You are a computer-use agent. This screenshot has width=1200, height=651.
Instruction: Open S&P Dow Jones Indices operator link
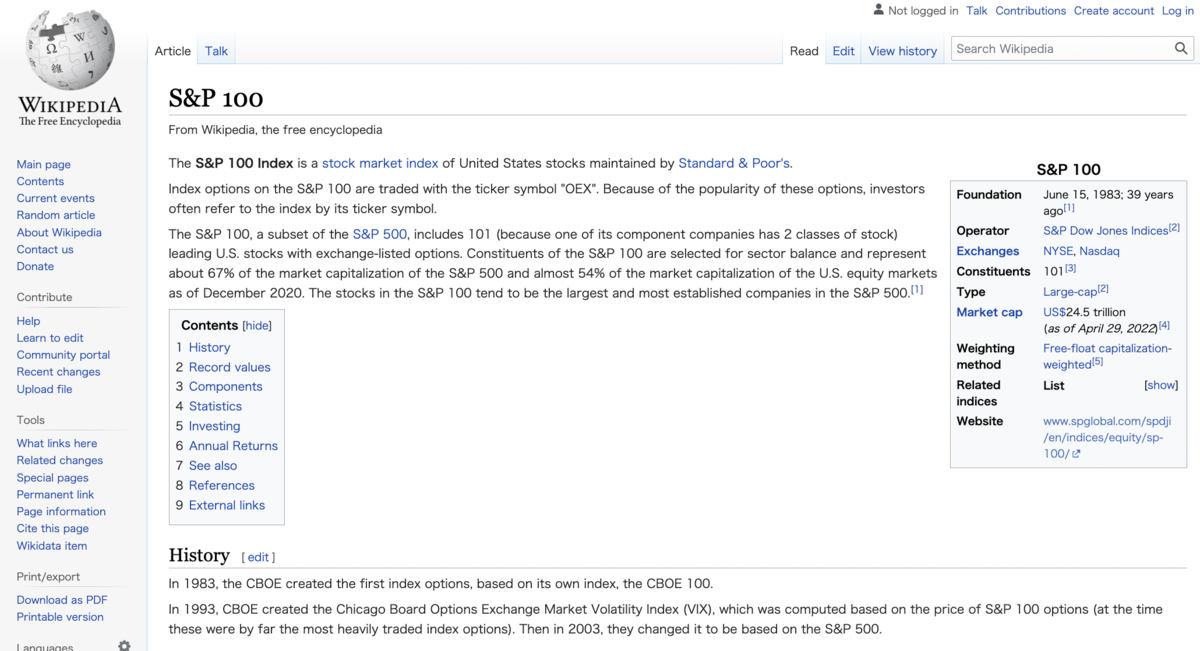point(1105,231)
